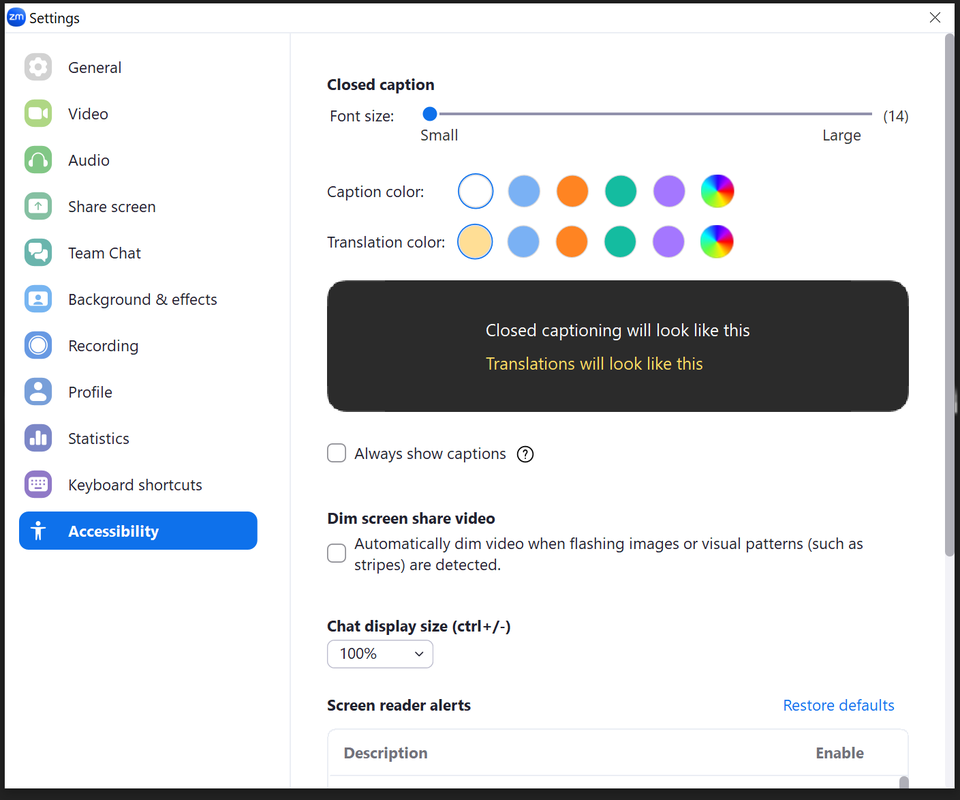Select the Video camera icon
The height and width of the screenshot is (800, 960).
[38, 114]
